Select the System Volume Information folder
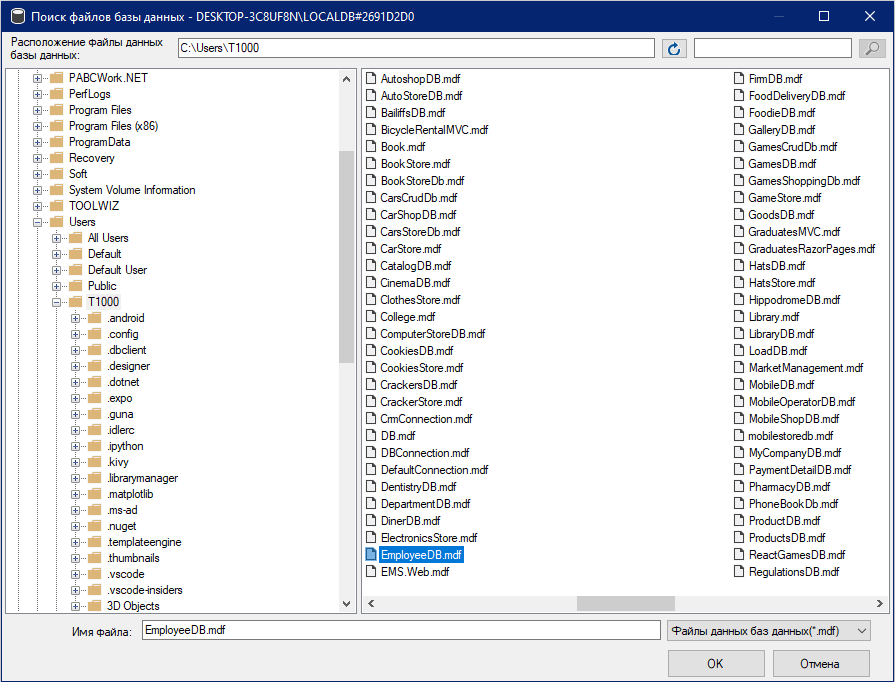The height and width of the screenshot is (682, 895). click(131, 190)
